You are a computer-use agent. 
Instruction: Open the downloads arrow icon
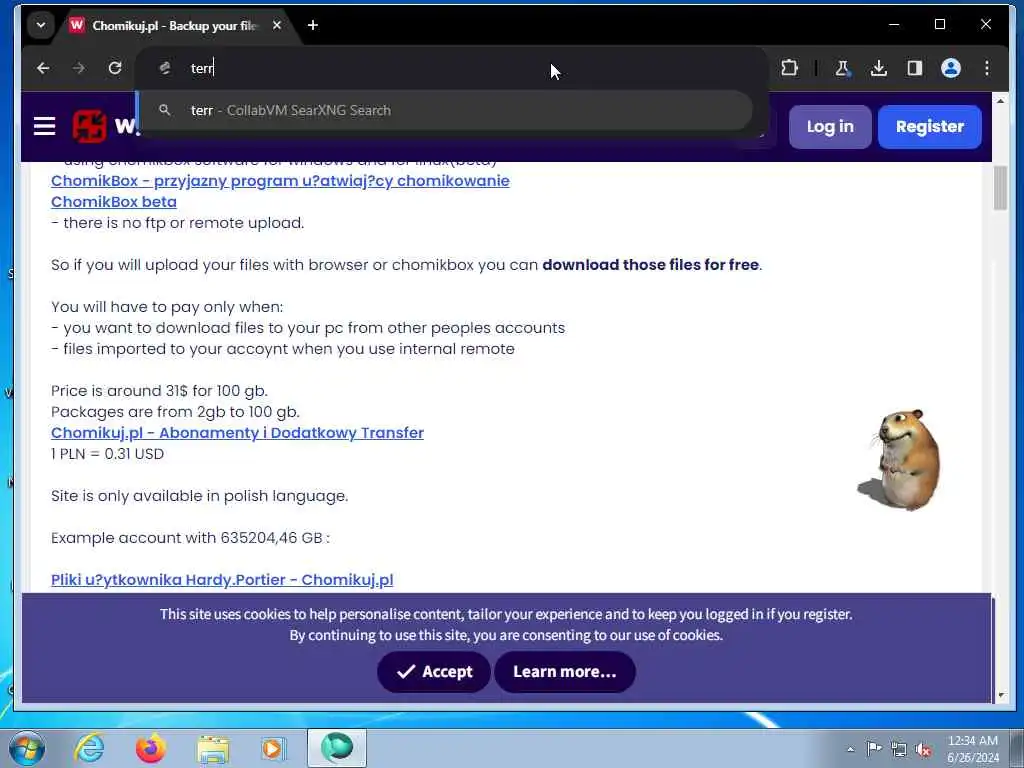coord(879,68)
